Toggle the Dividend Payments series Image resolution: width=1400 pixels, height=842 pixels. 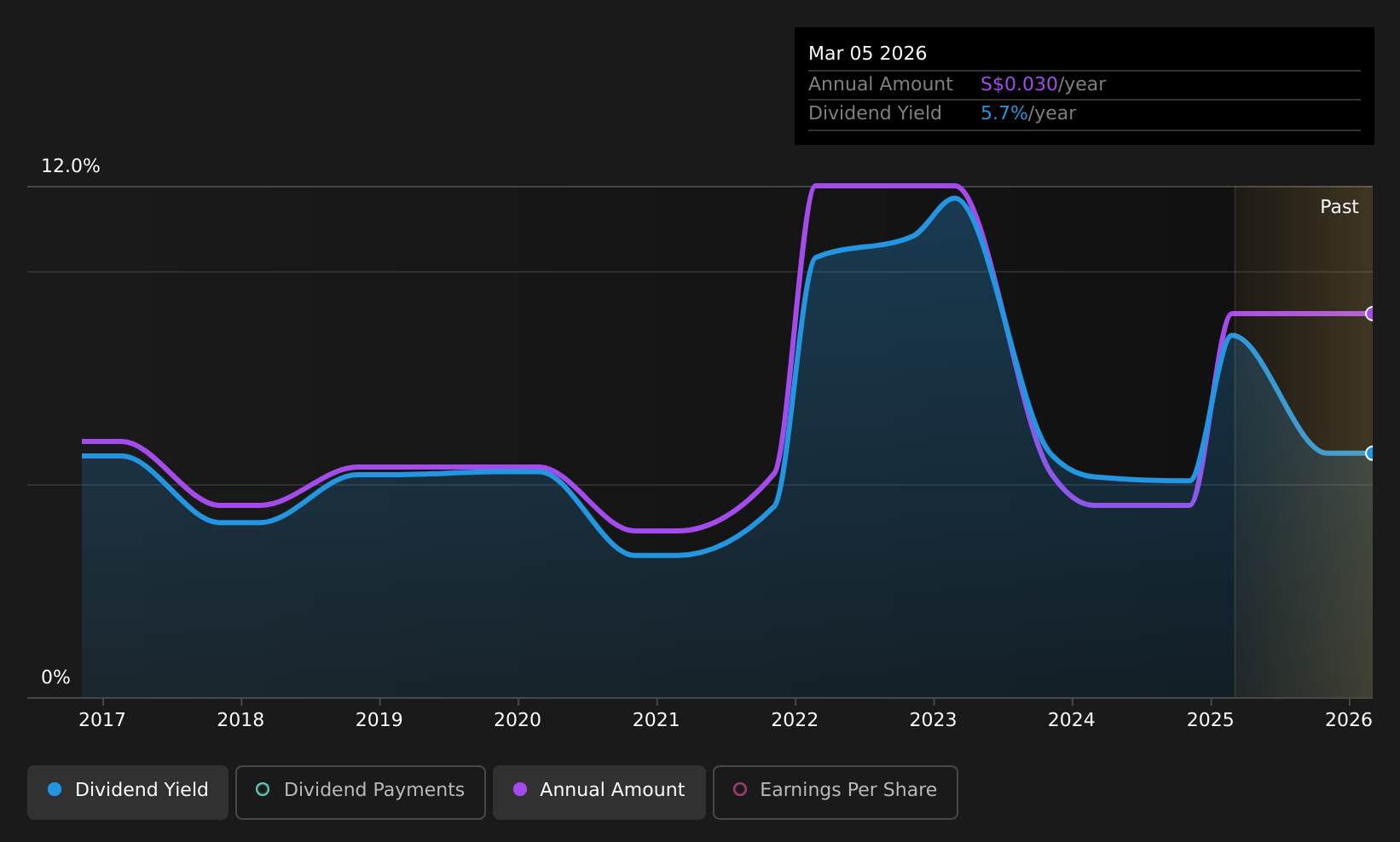pos(360,792)
